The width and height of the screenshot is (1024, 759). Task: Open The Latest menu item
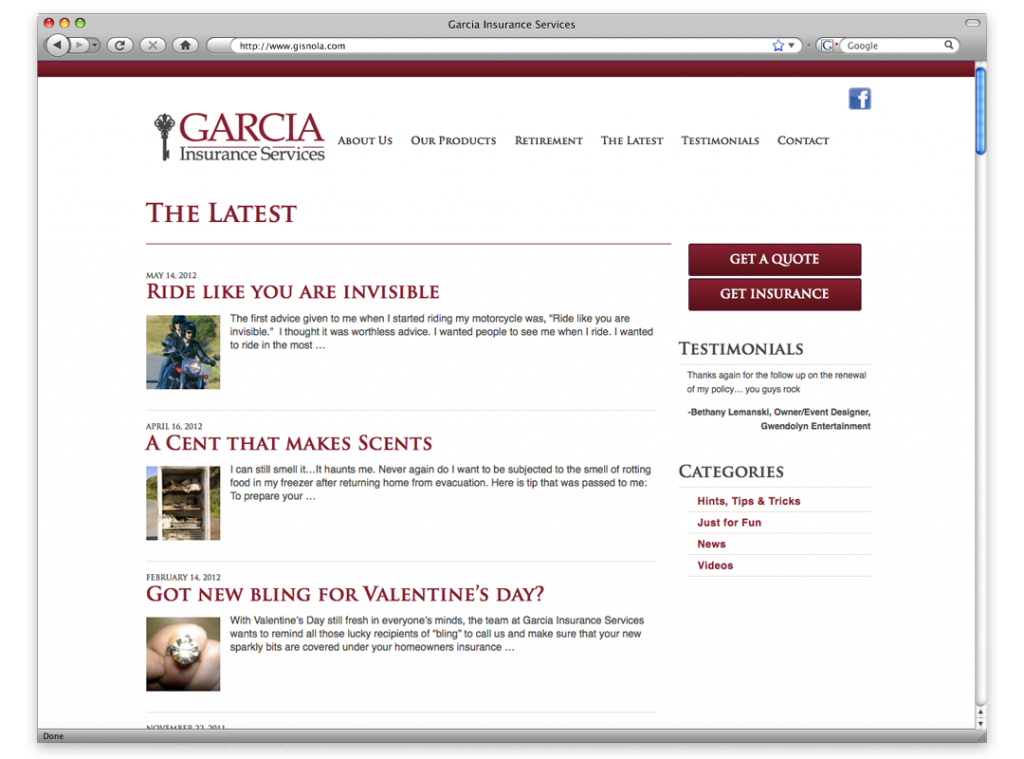coord(632,140)
